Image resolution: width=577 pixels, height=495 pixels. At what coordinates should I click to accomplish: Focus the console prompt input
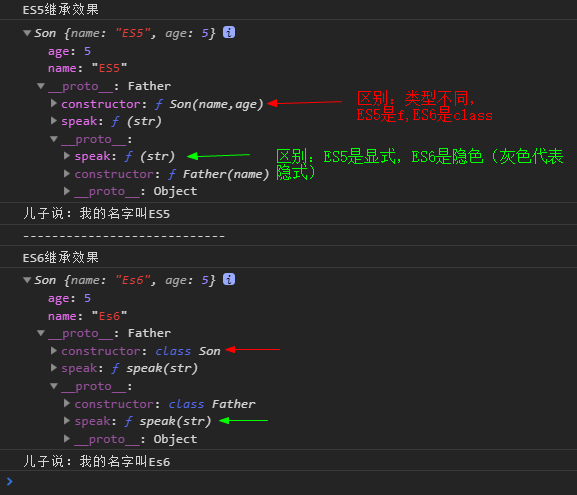click(294, 481)
